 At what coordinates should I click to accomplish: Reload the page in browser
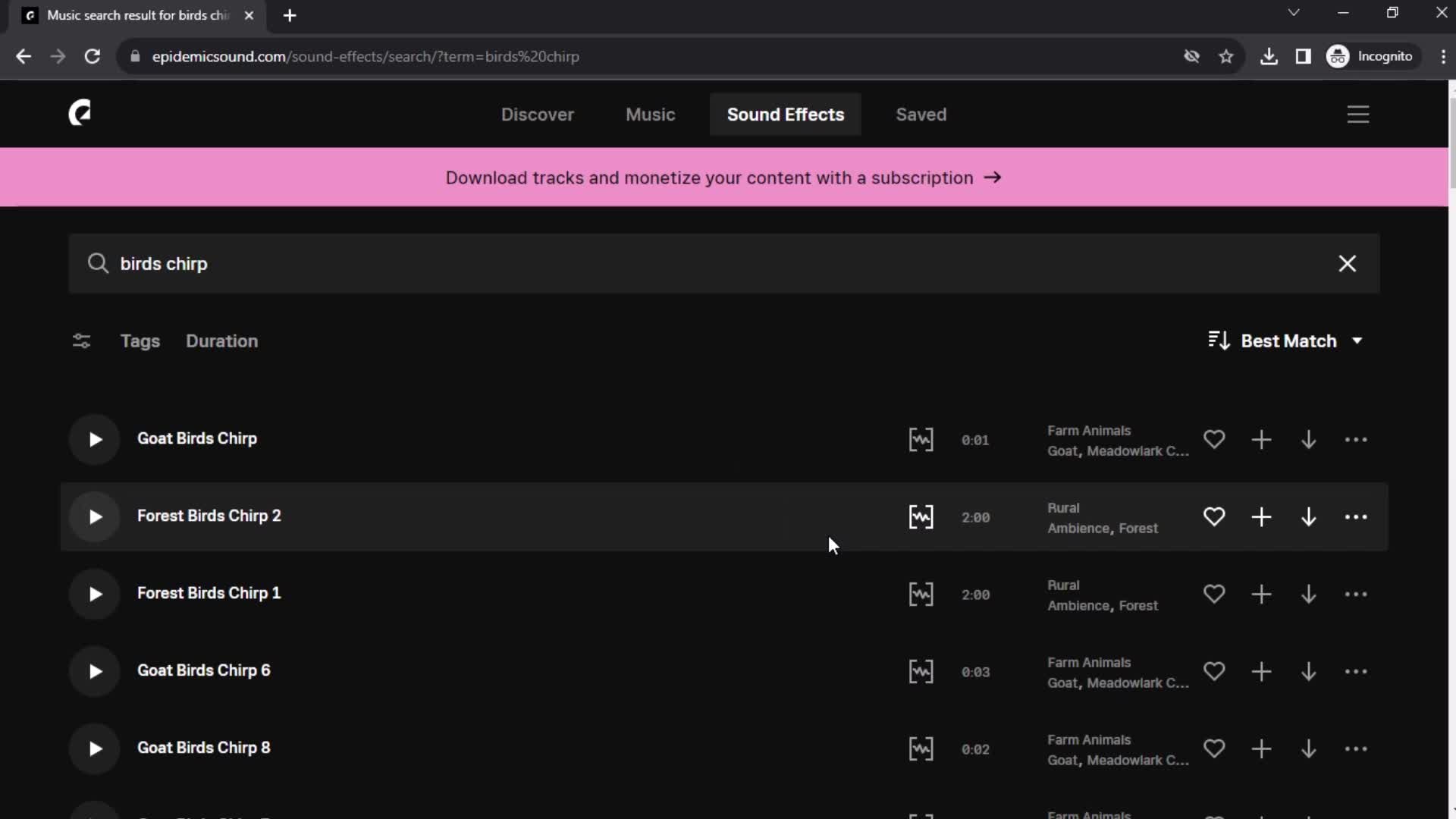(x=93, y=56)
